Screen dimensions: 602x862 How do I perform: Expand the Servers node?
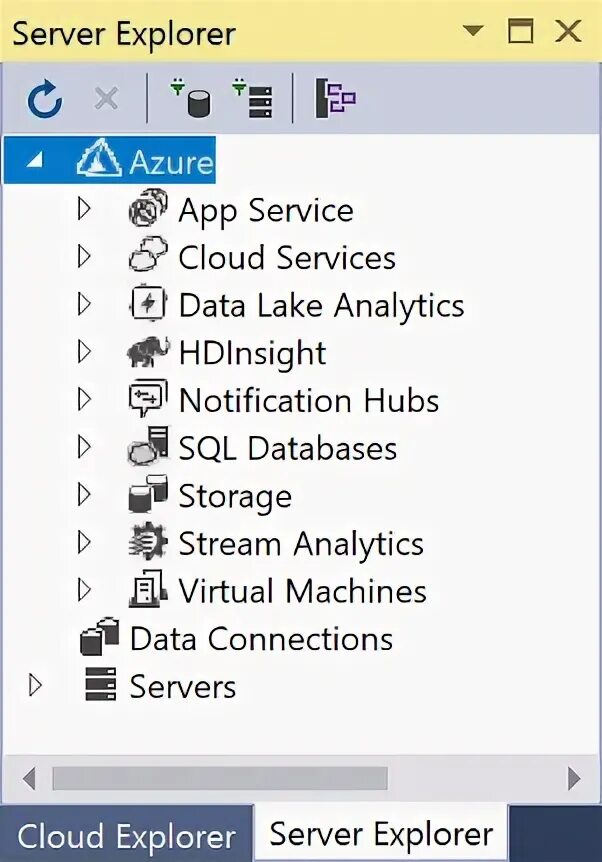pos(37,687)
